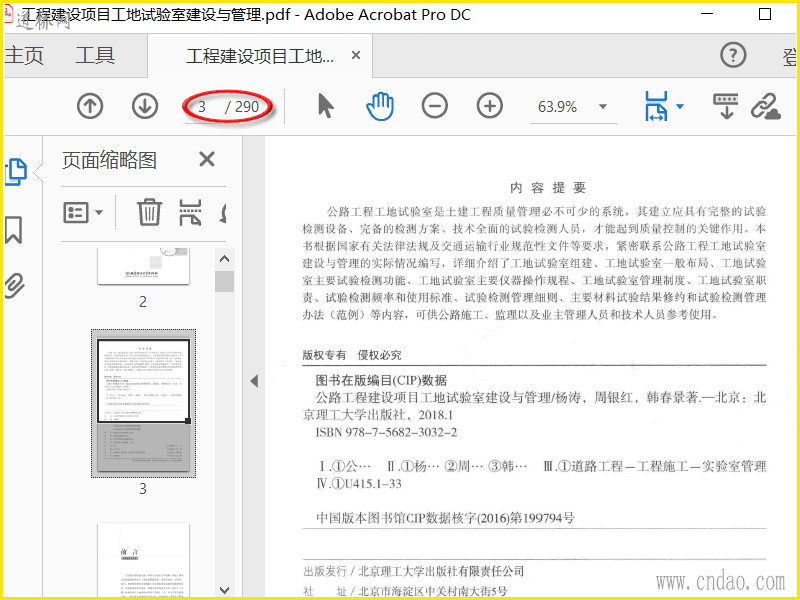Zoom in with the plus button
The image size is (800, 600).
pos(490,106)
